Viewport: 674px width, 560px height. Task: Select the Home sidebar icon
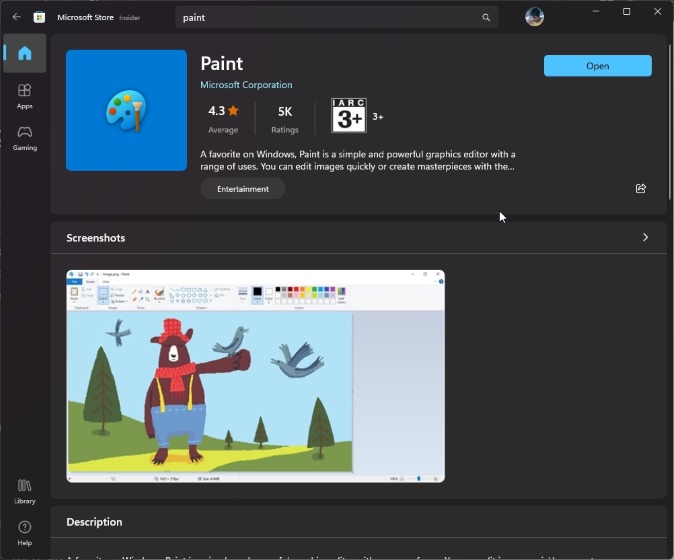(25, 53)
